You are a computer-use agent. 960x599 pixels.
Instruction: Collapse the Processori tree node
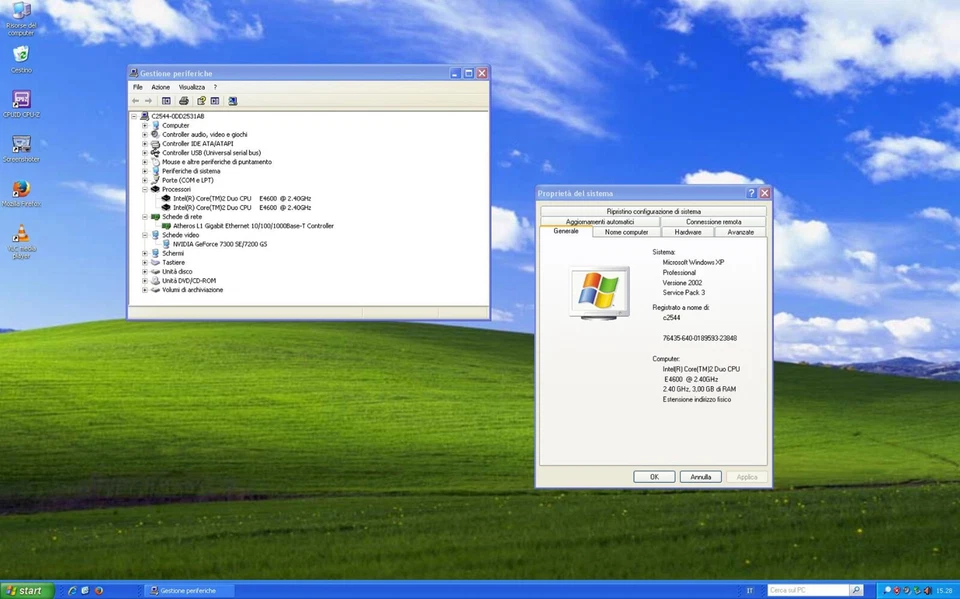[x=144, y=189]
